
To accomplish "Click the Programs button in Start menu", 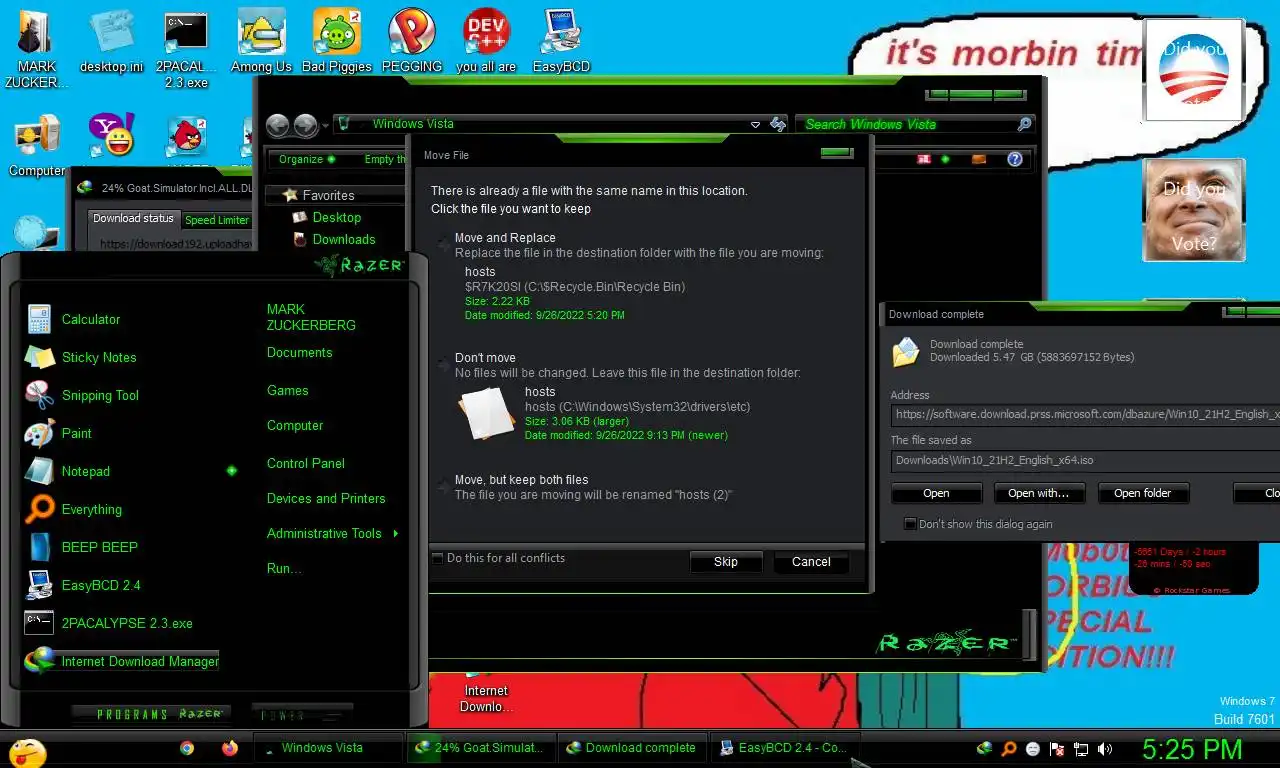I will coord(151,714).
